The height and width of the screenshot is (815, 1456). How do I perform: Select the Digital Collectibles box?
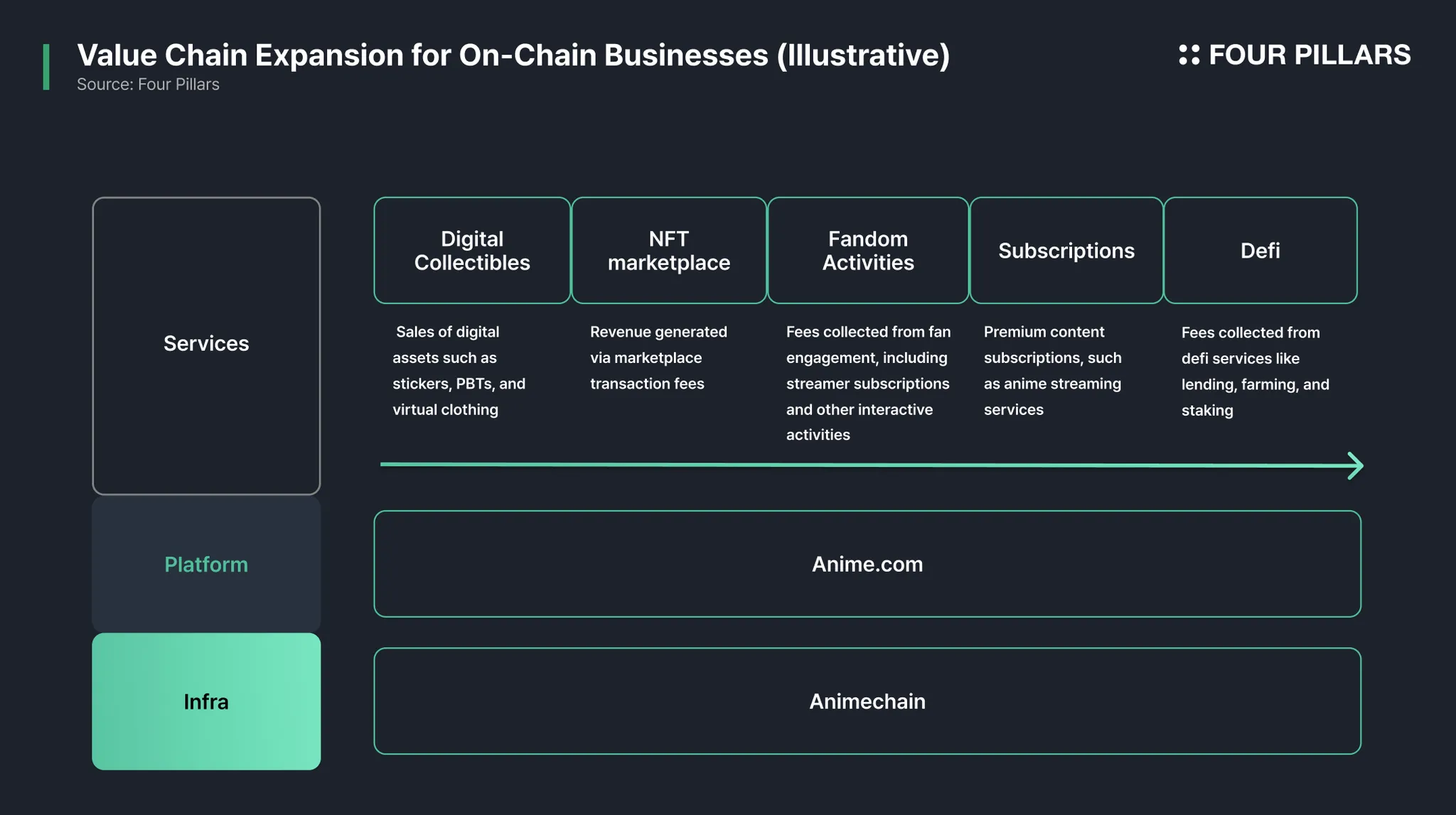(x=472, y=250)
